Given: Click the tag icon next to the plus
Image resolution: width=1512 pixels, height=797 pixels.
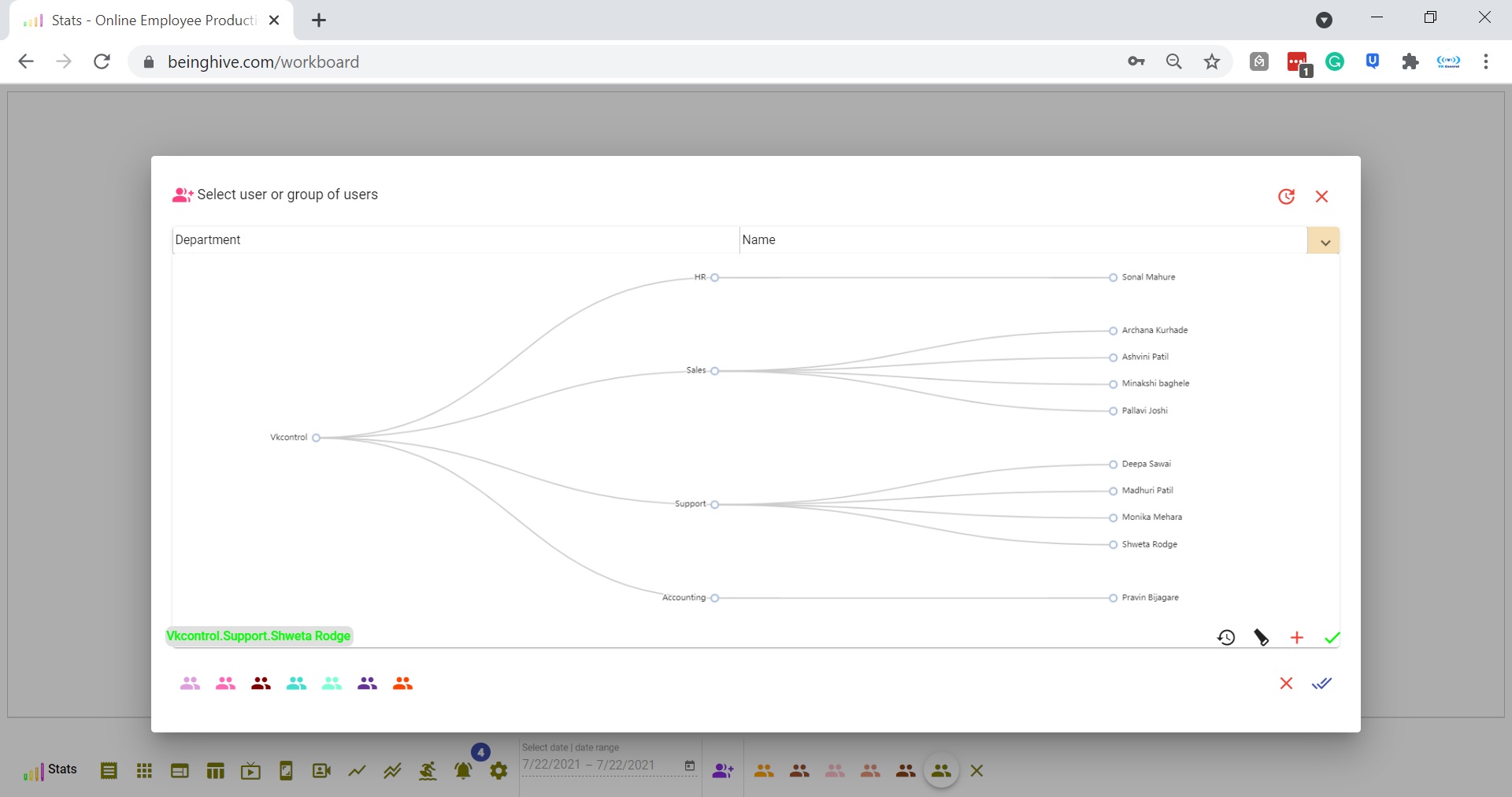Looking at the screenshot, I should [1262, 637].
